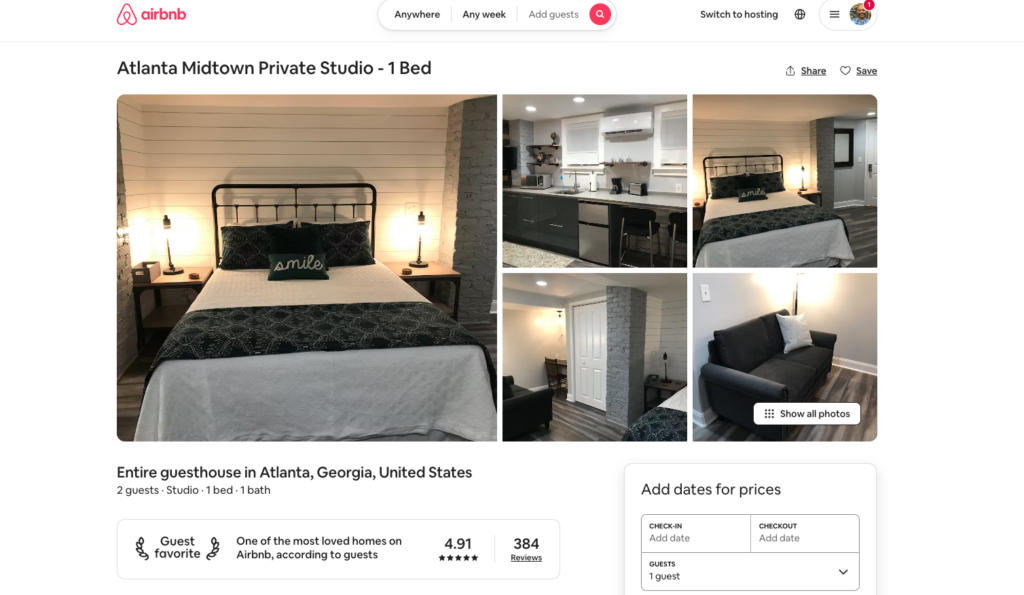Click the red search magnifier button
The height and width of the screenshot is (595, 1024).
pyautogui.click(x=600, y=14)
